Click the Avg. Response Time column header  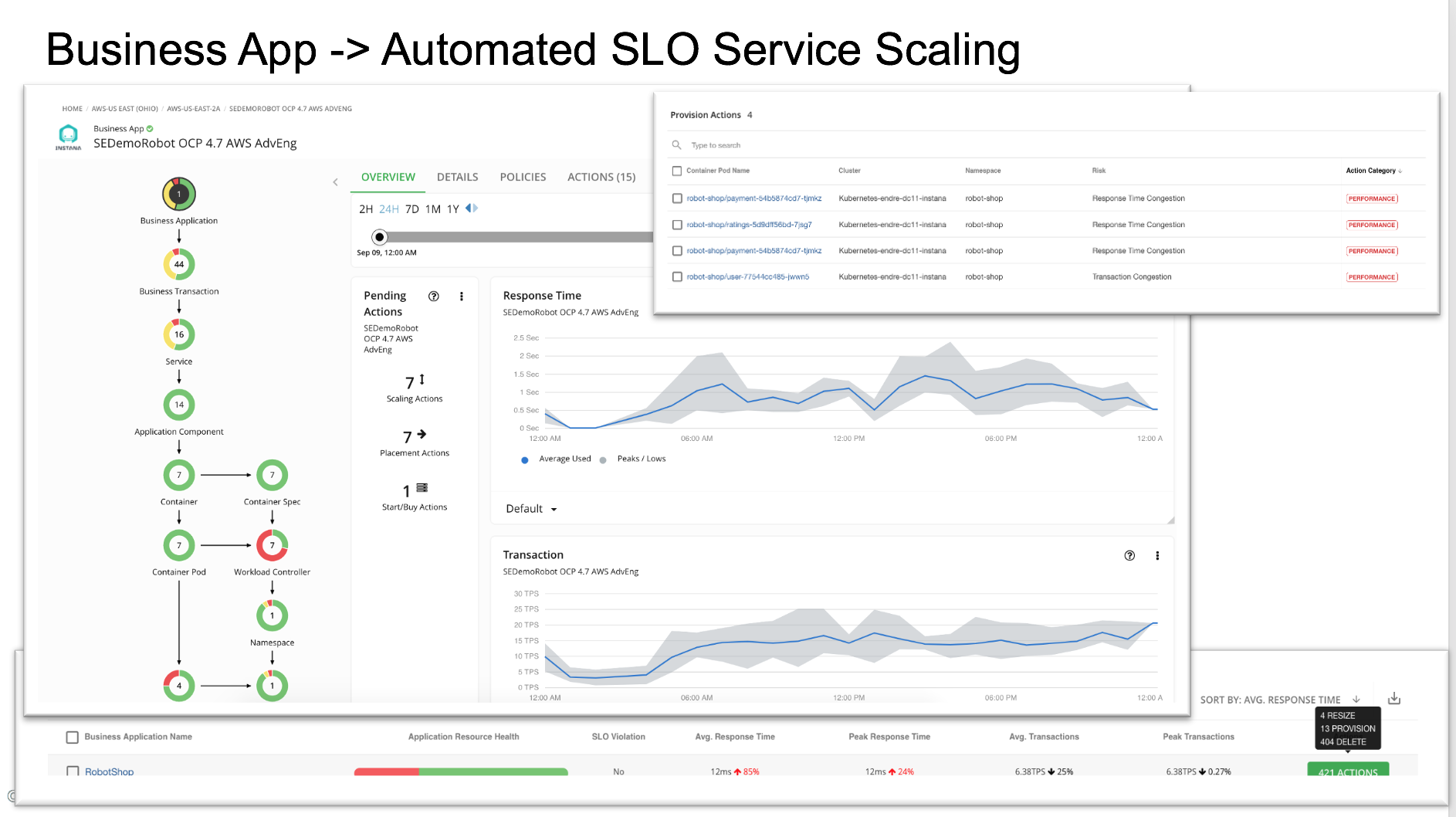(x=734, y=737)
